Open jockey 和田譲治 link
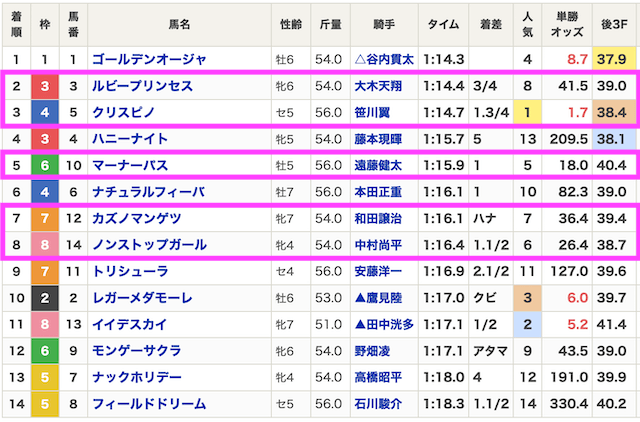This screenshot has height=422, width=640. [x=378, y=218]
